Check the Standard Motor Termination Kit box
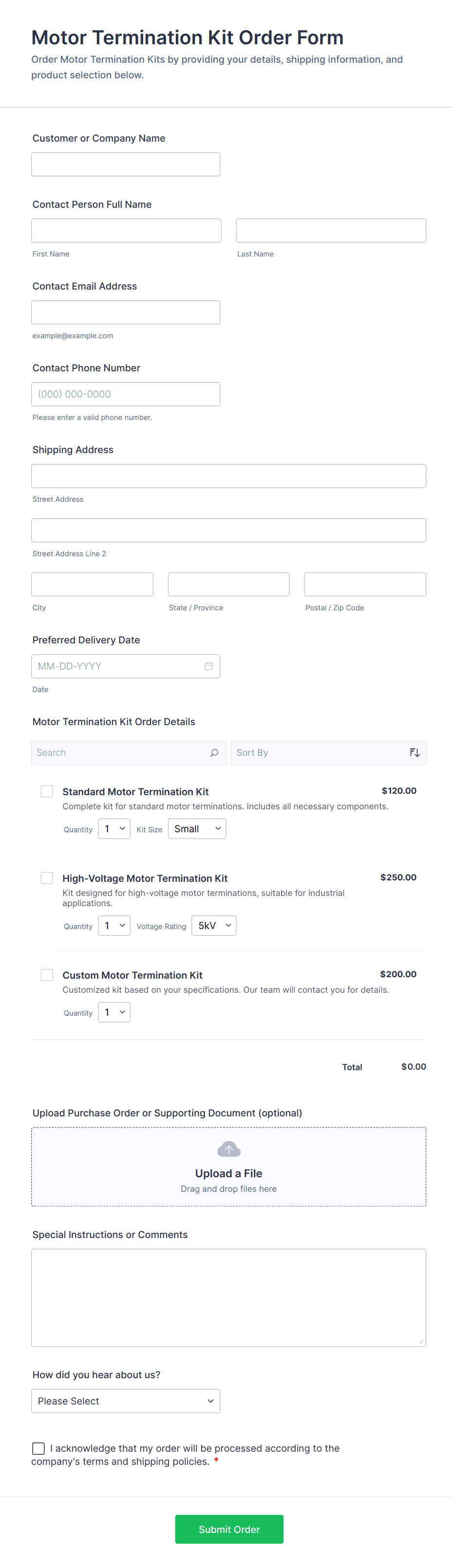The image size is (453, 1568). 47,791
